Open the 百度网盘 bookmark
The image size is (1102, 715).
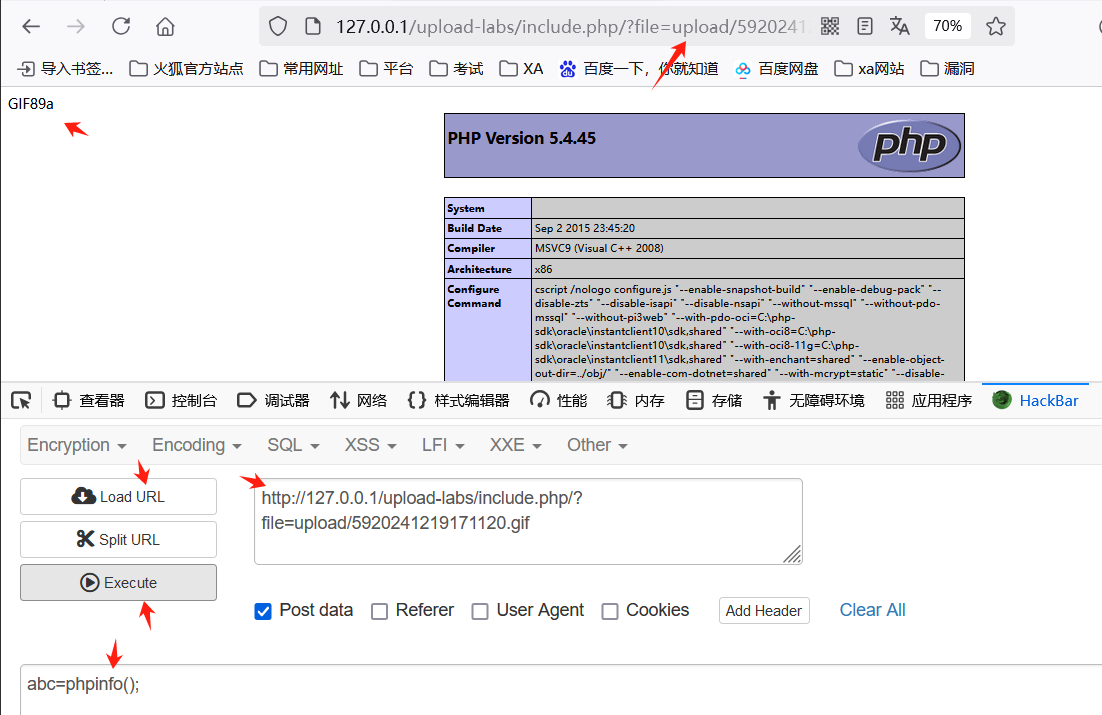point(777,69)
